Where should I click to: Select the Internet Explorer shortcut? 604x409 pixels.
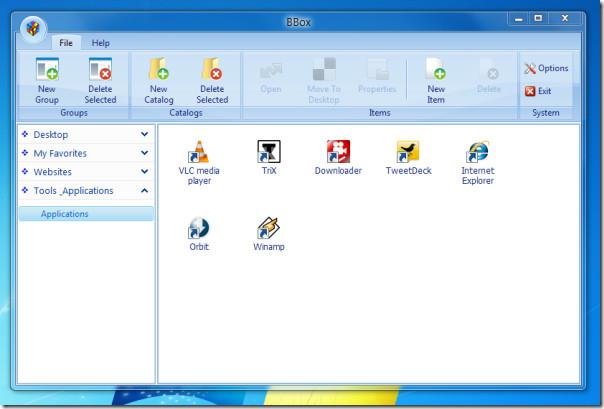coord(477,152)
